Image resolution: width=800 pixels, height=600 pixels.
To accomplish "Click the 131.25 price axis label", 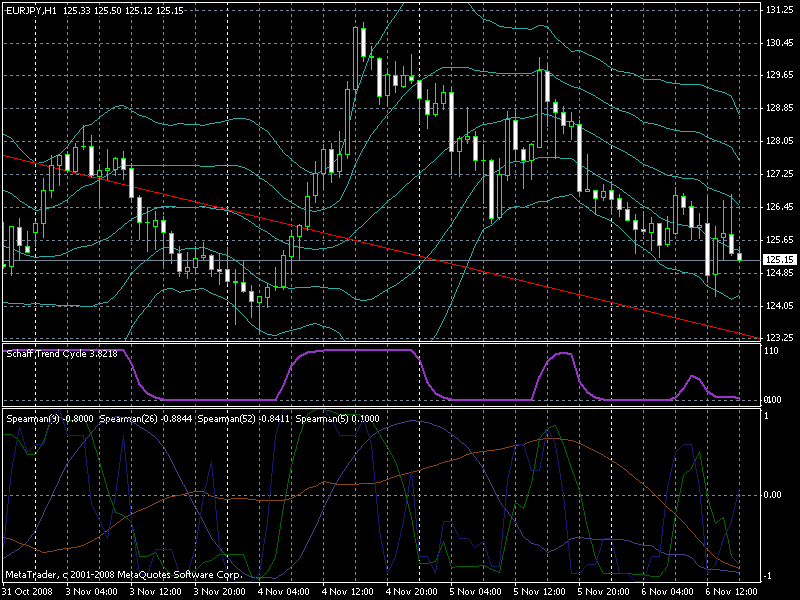I will point(780,10).
